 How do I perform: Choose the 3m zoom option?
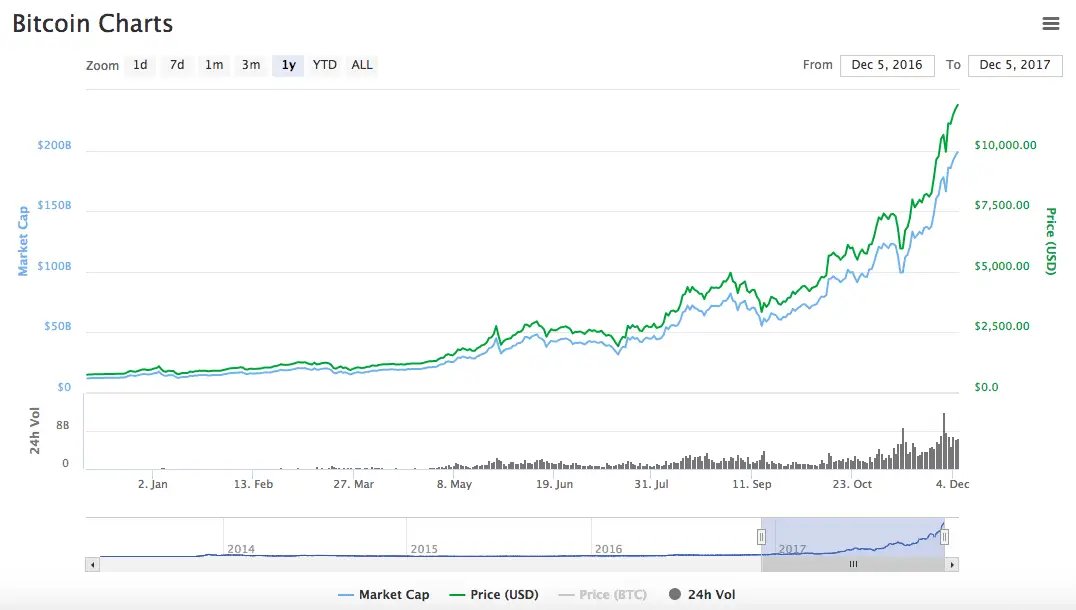(251, 65)
